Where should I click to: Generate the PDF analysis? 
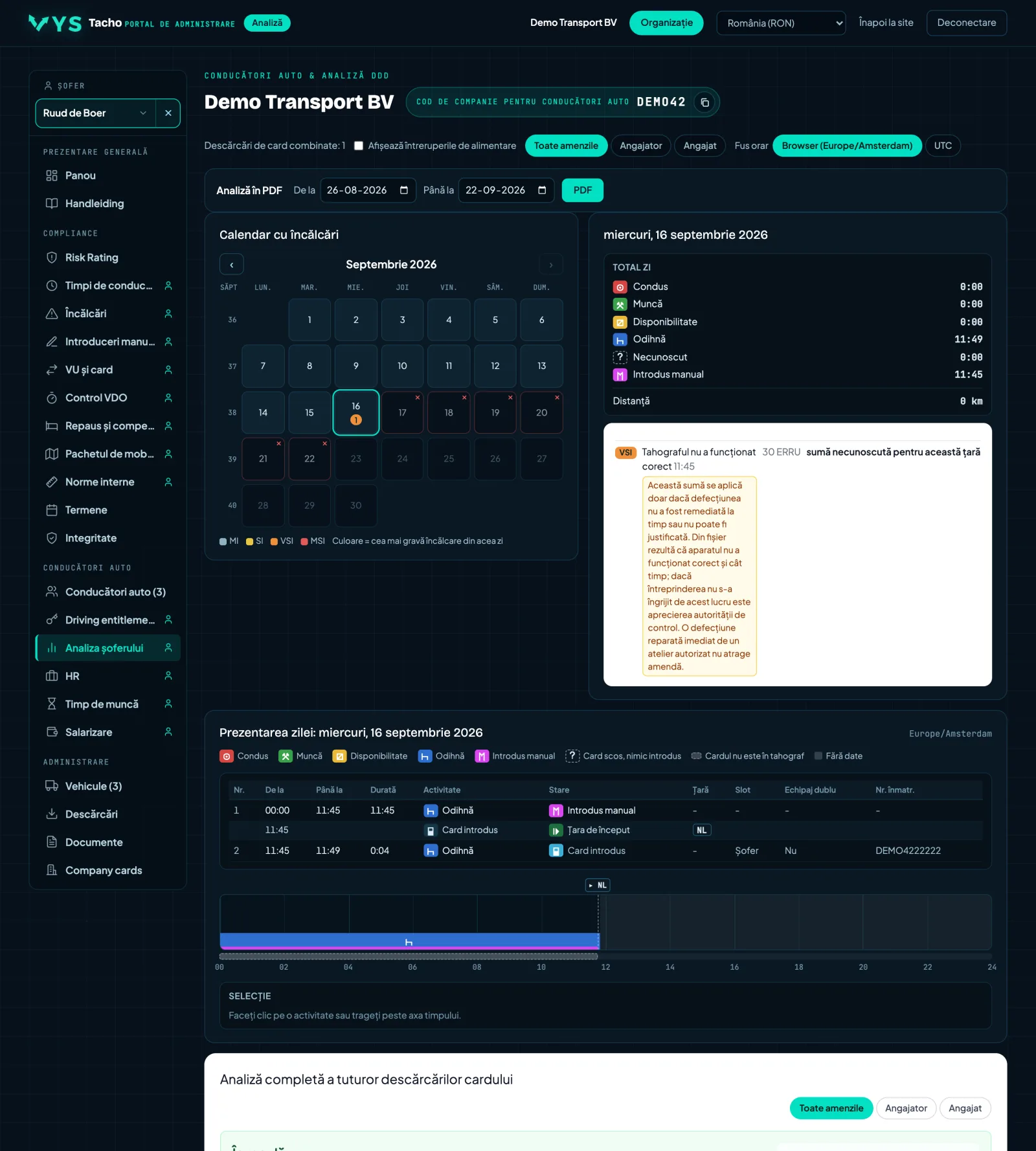click(x=582, y=190)
